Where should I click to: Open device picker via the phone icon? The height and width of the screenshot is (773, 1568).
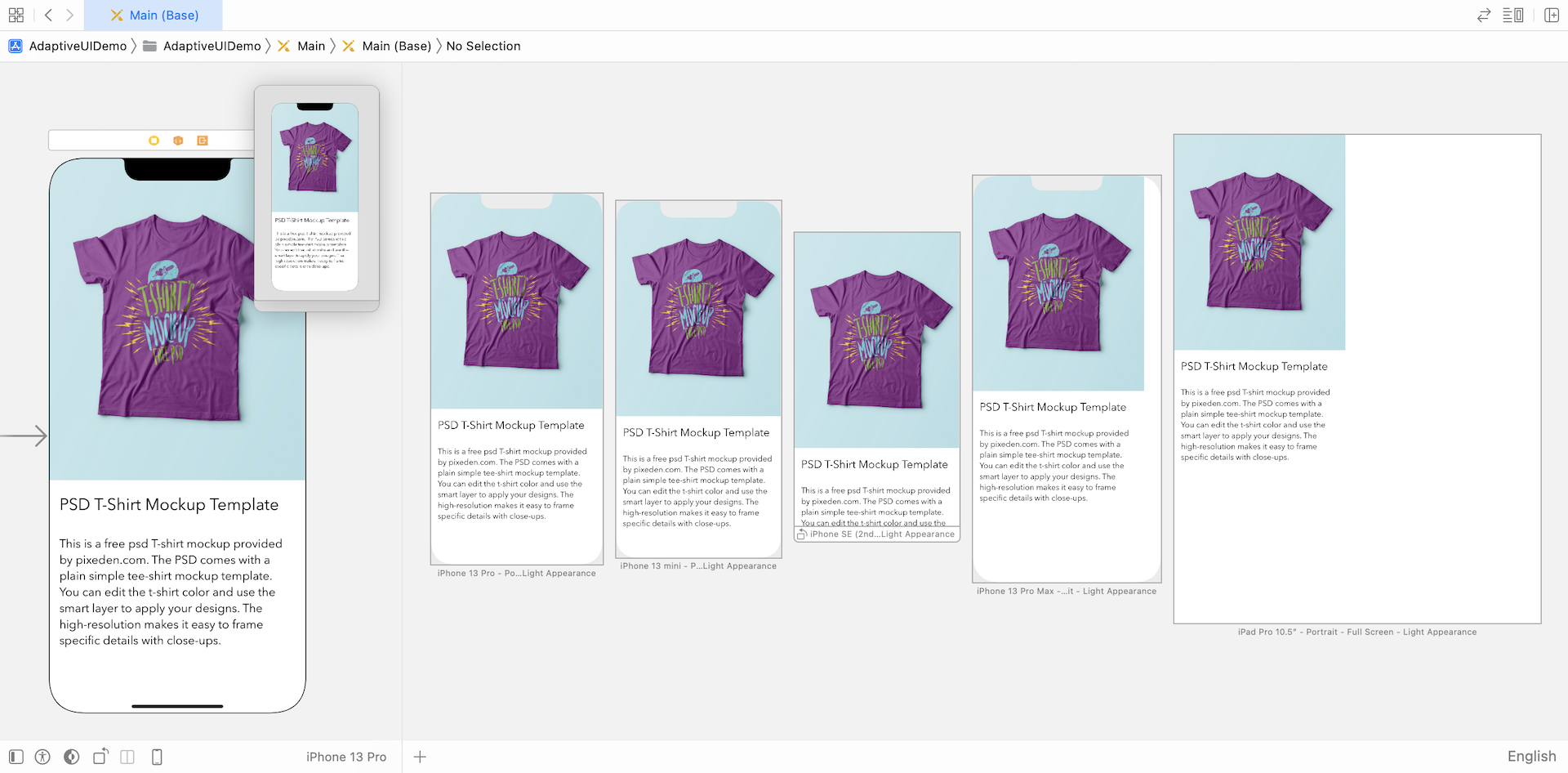coord(157,757)
